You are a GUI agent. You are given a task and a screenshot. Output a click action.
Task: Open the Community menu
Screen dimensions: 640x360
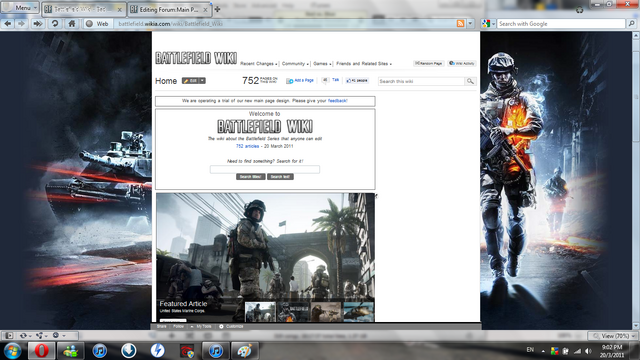coord(295,64)
